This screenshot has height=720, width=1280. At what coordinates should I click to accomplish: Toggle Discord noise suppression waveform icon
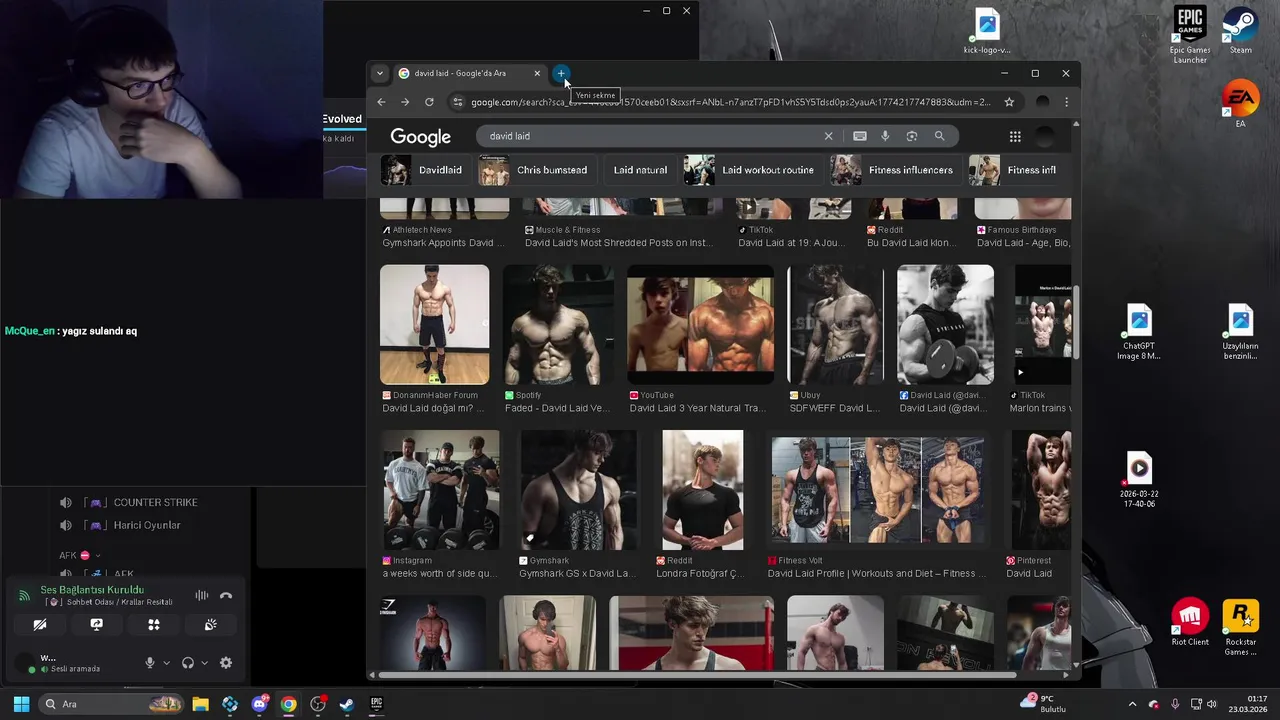(x=202, y=596)
